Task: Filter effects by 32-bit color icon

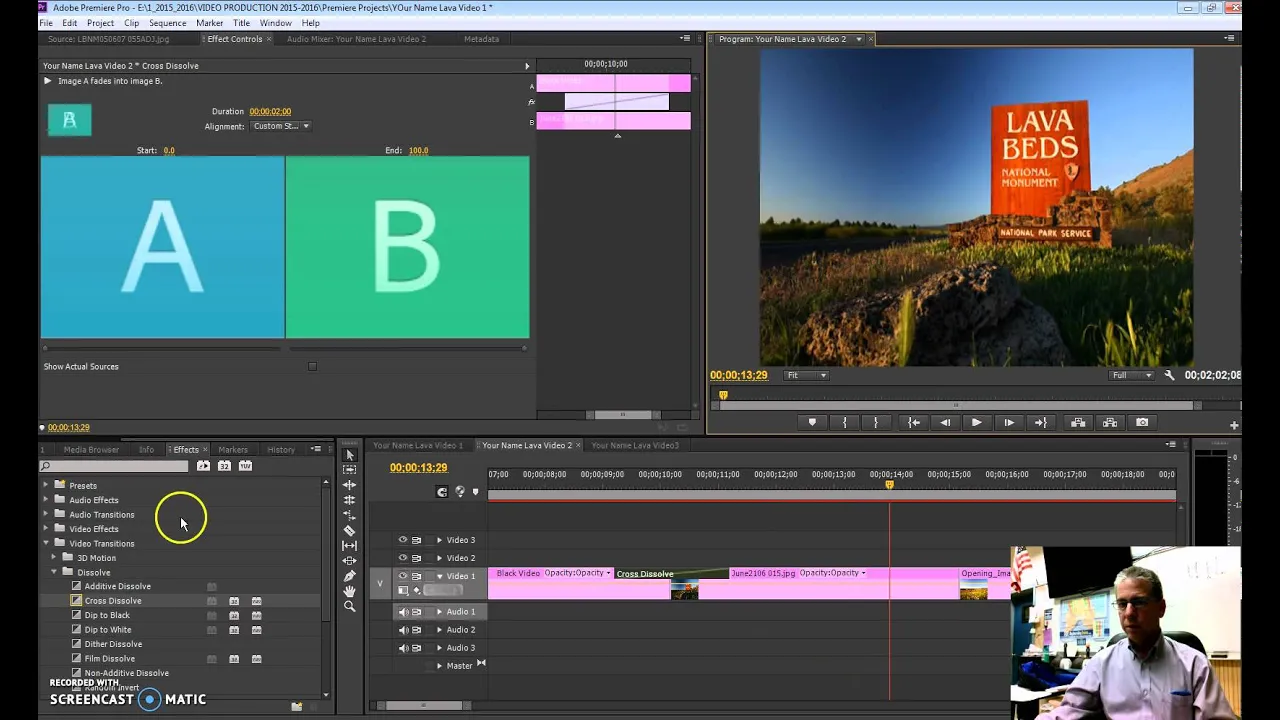Action: (x=224, y=466)
